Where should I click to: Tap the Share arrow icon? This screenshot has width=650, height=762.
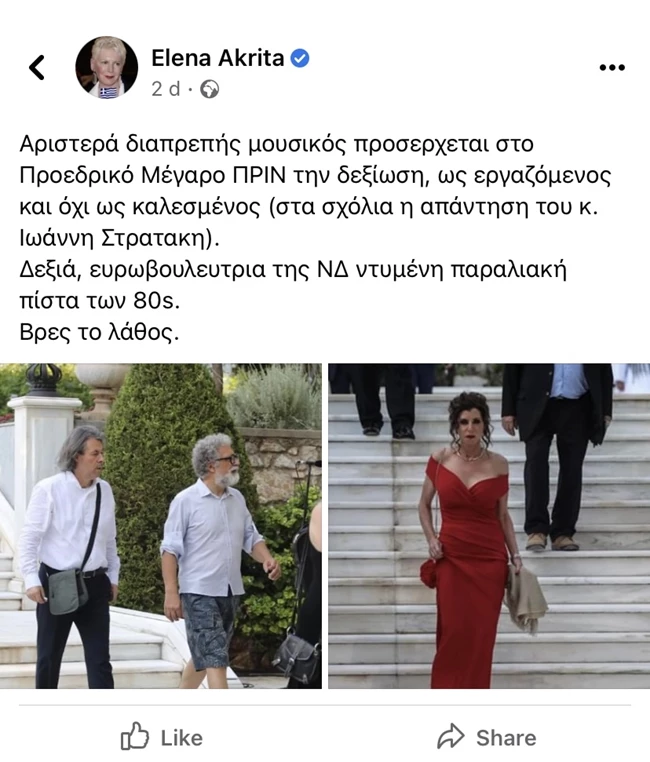coord(451,736)
